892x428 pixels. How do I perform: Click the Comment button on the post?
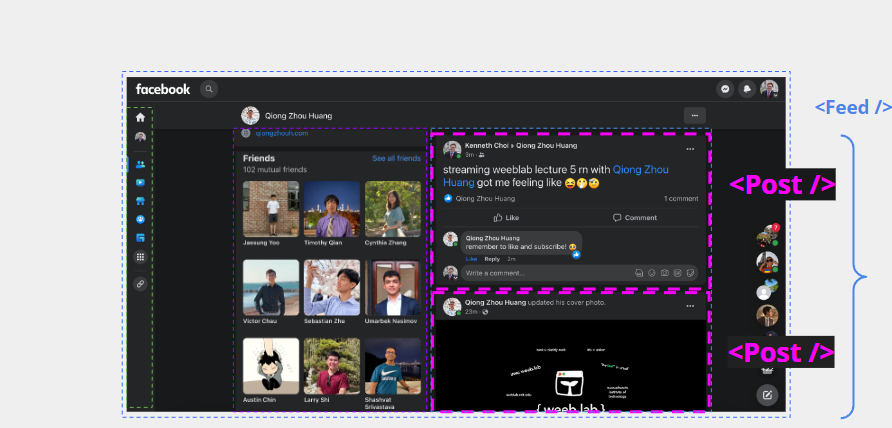[x=635, y=217]
